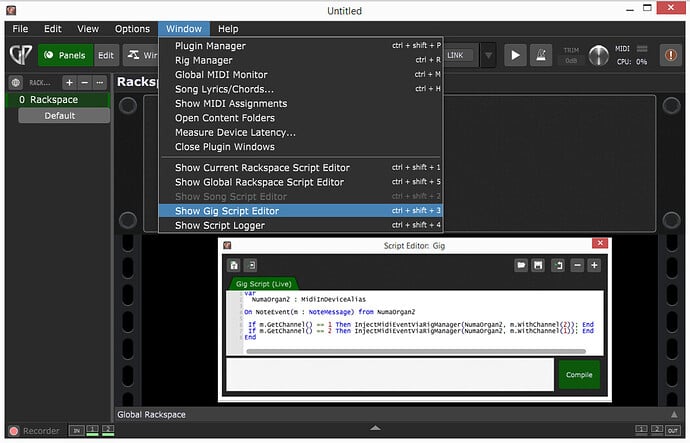
Task: Toggle the metronome icon
Action: (x=541, y=55)
